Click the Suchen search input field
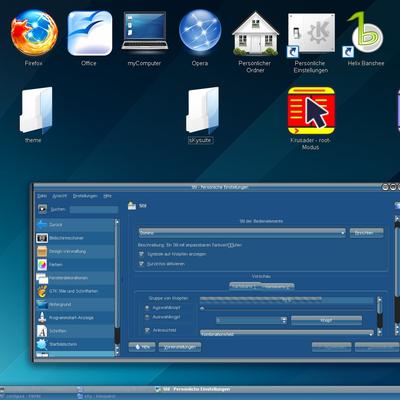This screenshot has height=400, width=400. click(x=94, y=209)
